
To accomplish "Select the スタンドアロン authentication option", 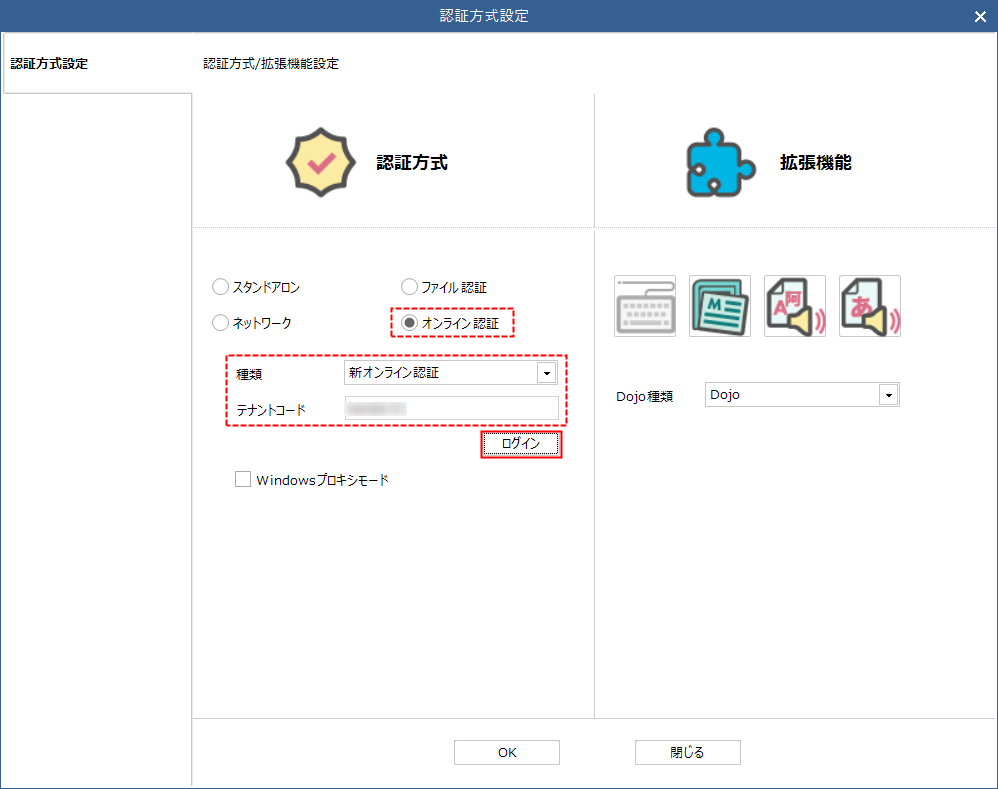I will pos(220,287).
